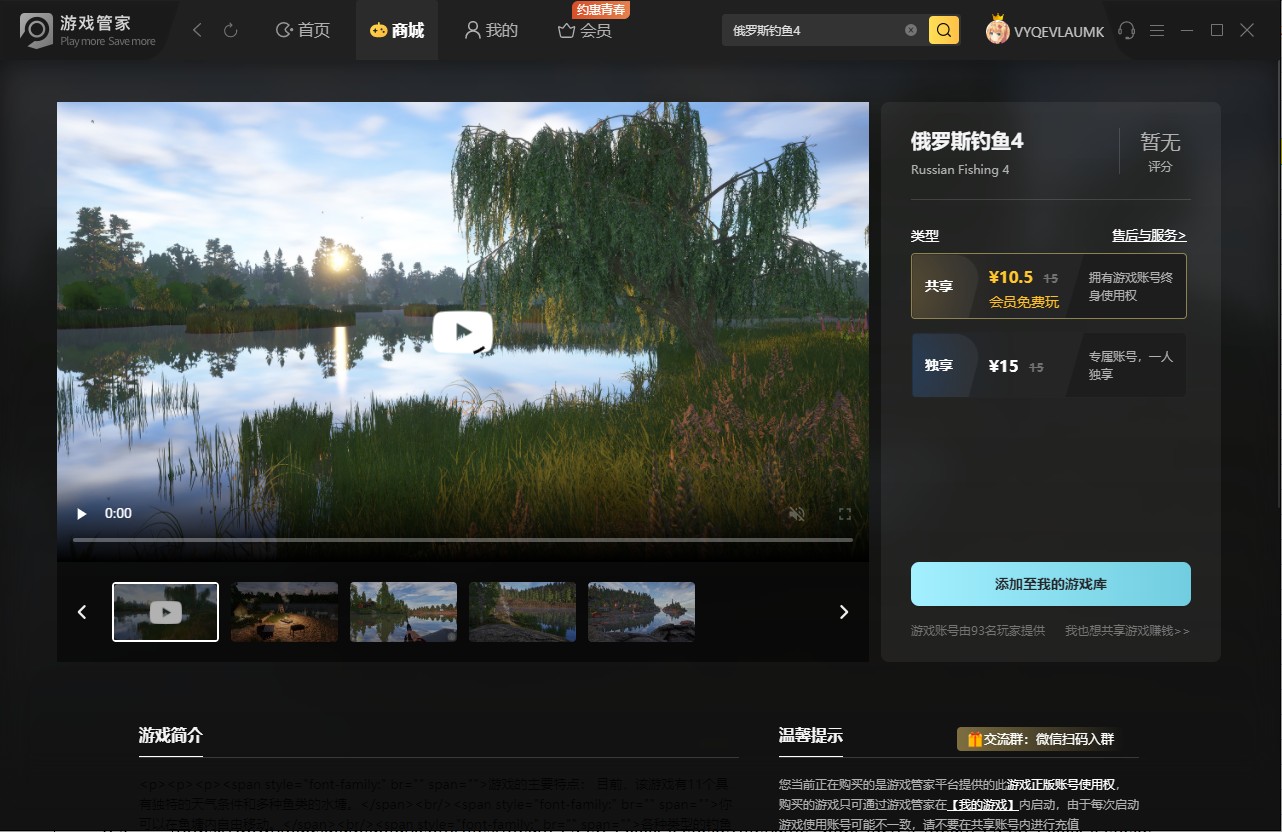This screenshot has width=1282, height=832.
Task: Click the video time label 0:00
Action: 118,513
